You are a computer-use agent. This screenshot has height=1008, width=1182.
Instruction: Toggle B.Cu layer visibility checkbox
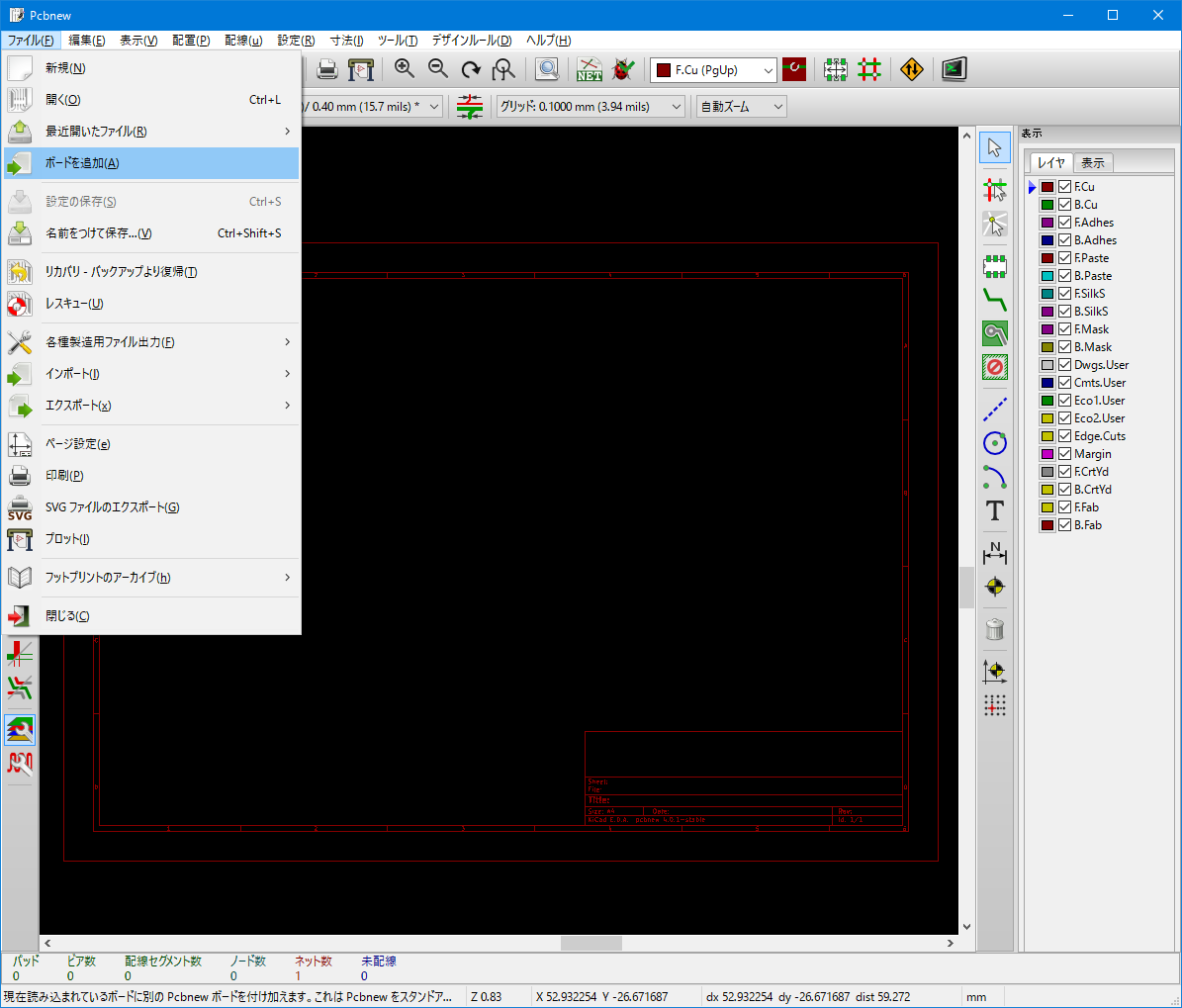[1064, 205]
